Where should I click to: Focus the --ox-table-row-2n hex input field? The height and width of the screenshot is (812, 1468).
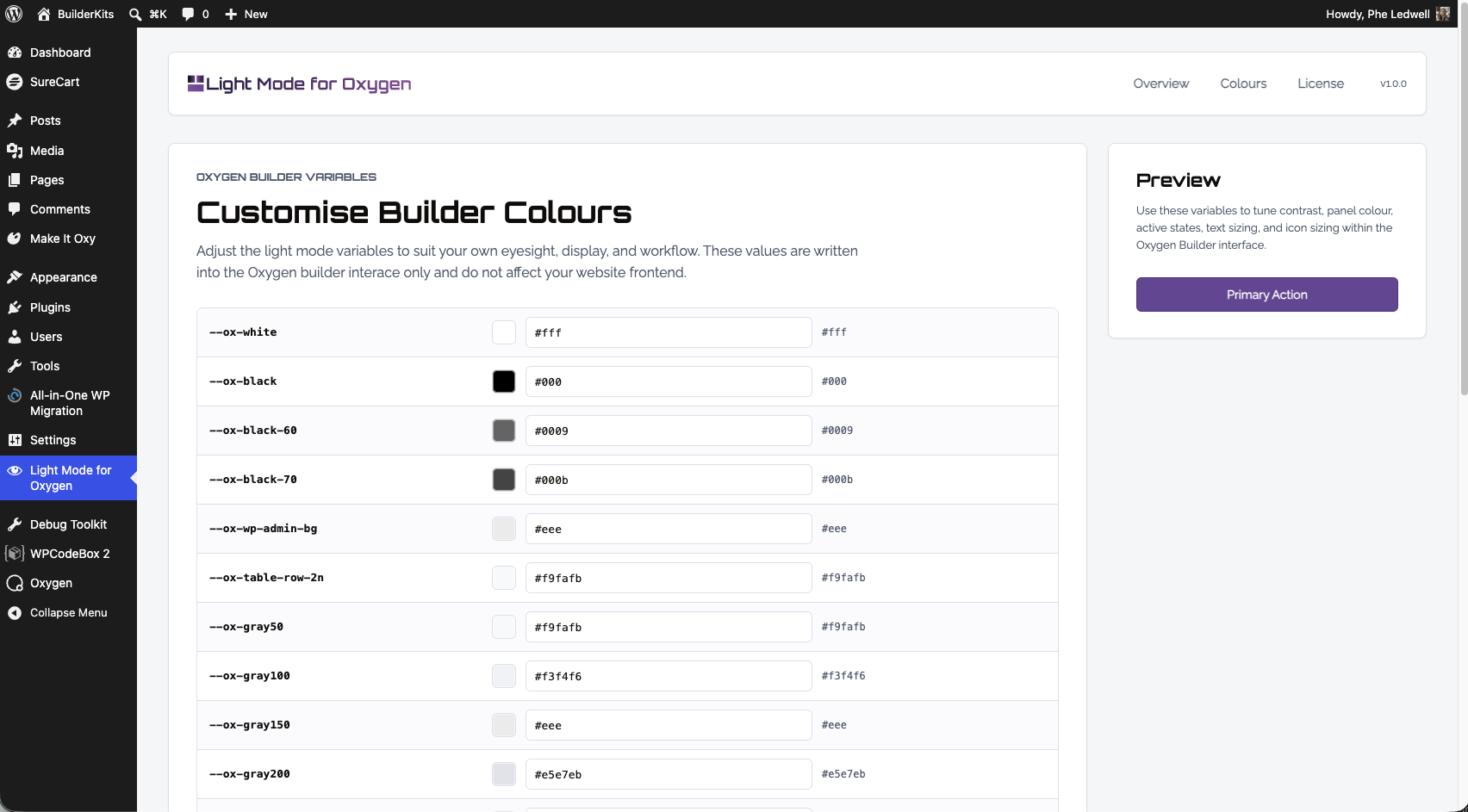pyautogui.click(x=669, y=578)
